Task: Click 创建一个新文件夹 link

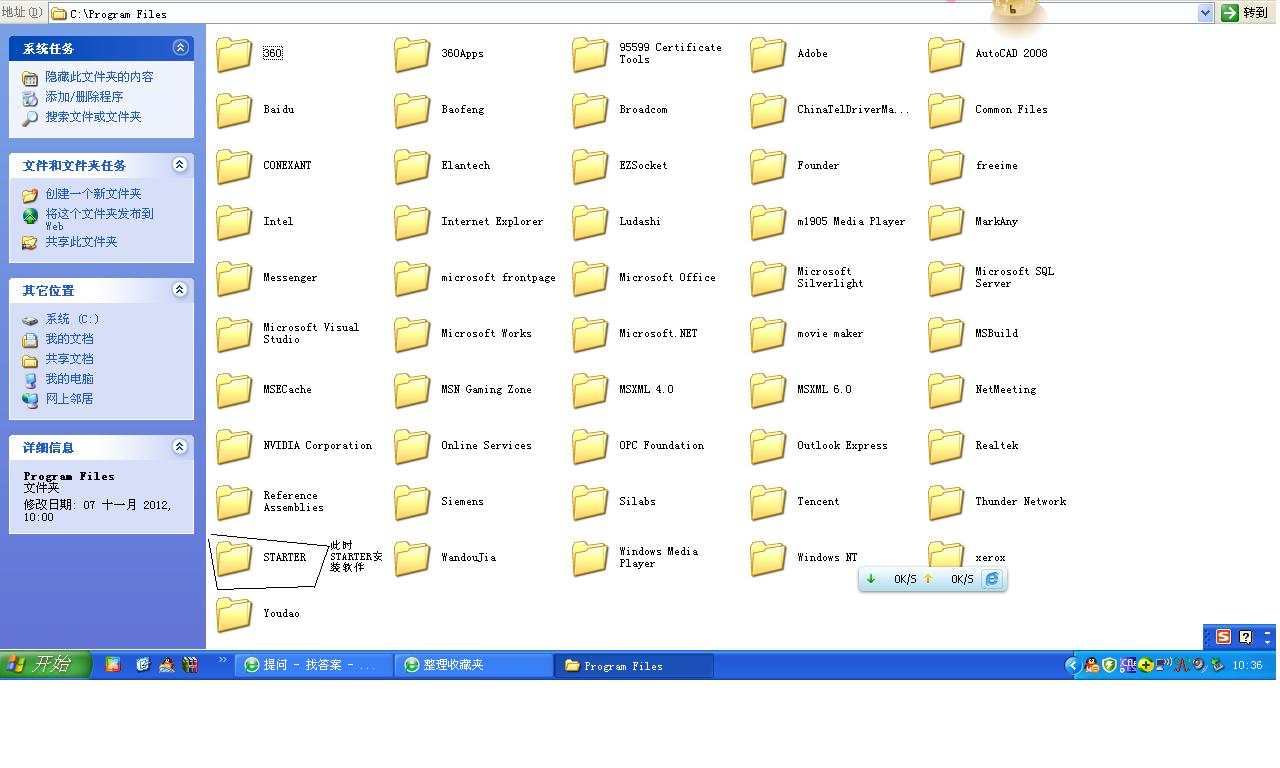Action: tap(93, 194)
